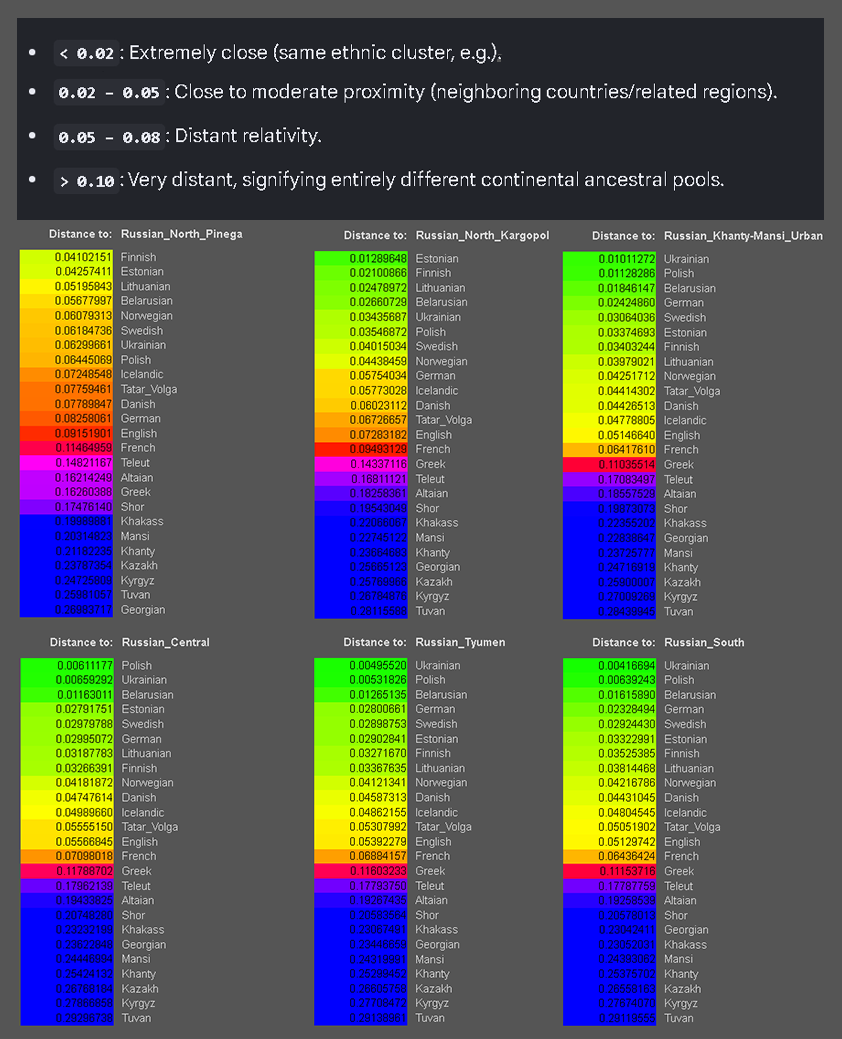
Task: Select the value cell 0.01163011
Action: pos(67,694)
